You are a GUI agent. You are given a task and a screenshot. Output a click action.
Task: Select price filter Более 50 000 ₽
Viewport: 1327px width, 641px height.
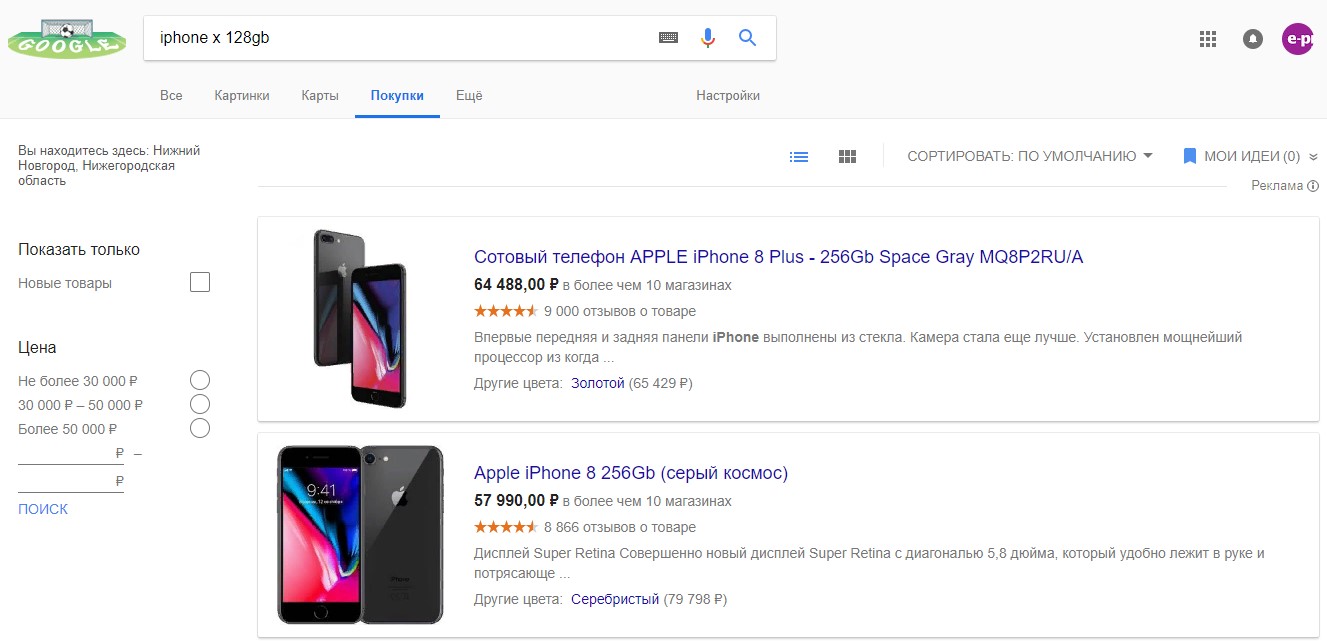point(200,428)
